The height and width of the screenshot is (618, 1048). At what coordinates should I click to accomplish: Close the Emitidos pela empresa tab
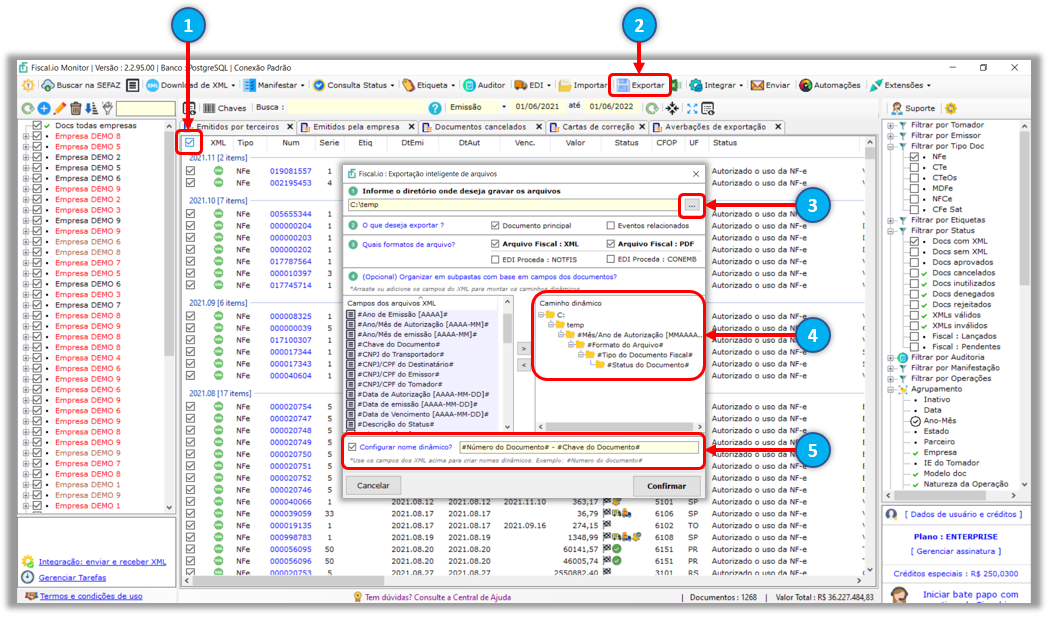(412, 127)
